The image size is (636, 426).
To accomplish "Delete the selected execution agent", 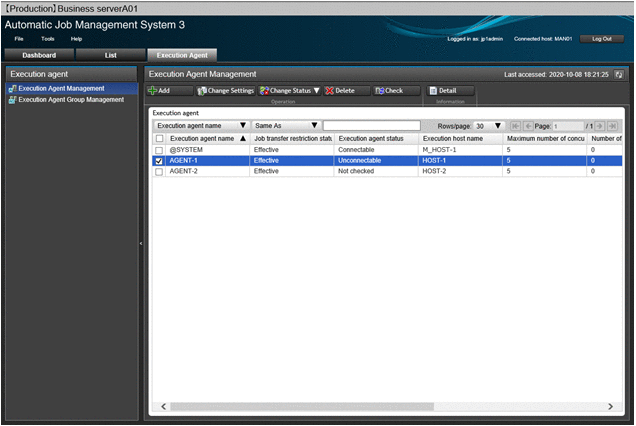I will coord(347,90).
